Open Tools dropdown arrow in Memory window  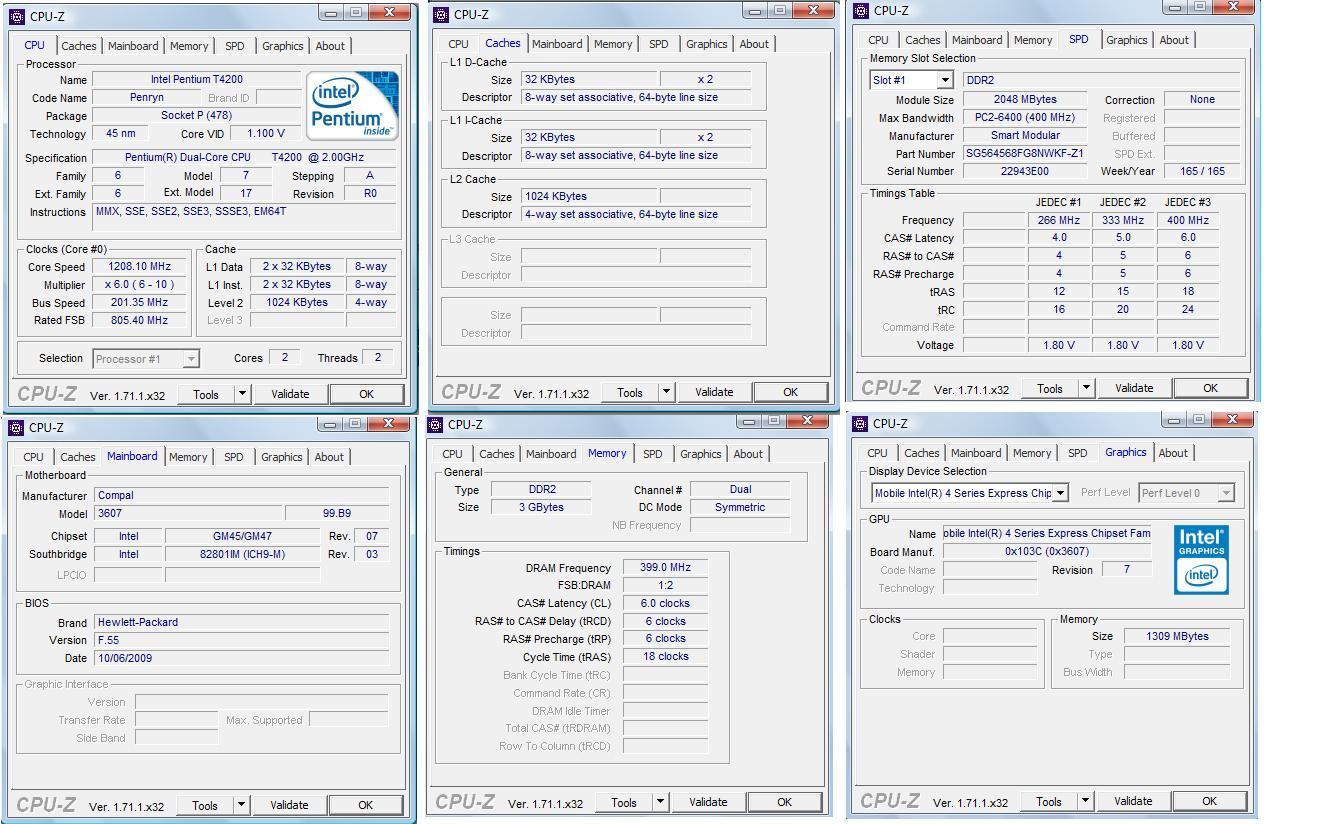click(660, 802)
